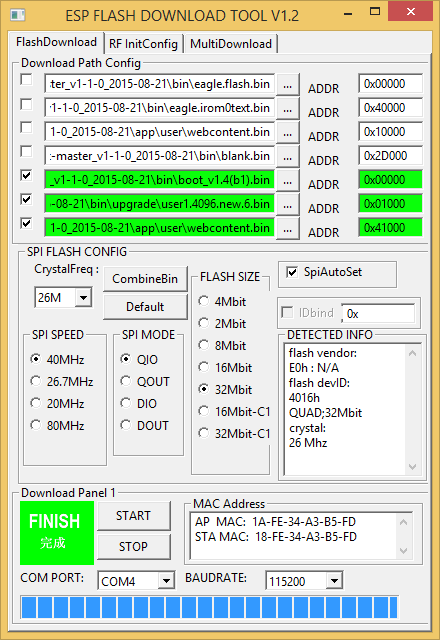Click the START download button
Viewport: 440px width, 640px height.
133,516
